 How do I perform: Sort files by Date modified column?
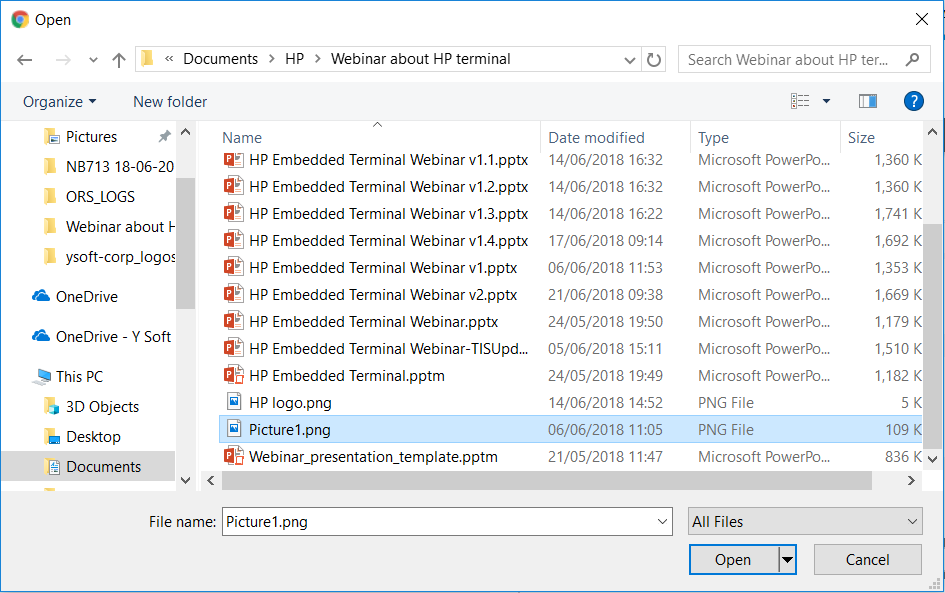click(596, 138)
